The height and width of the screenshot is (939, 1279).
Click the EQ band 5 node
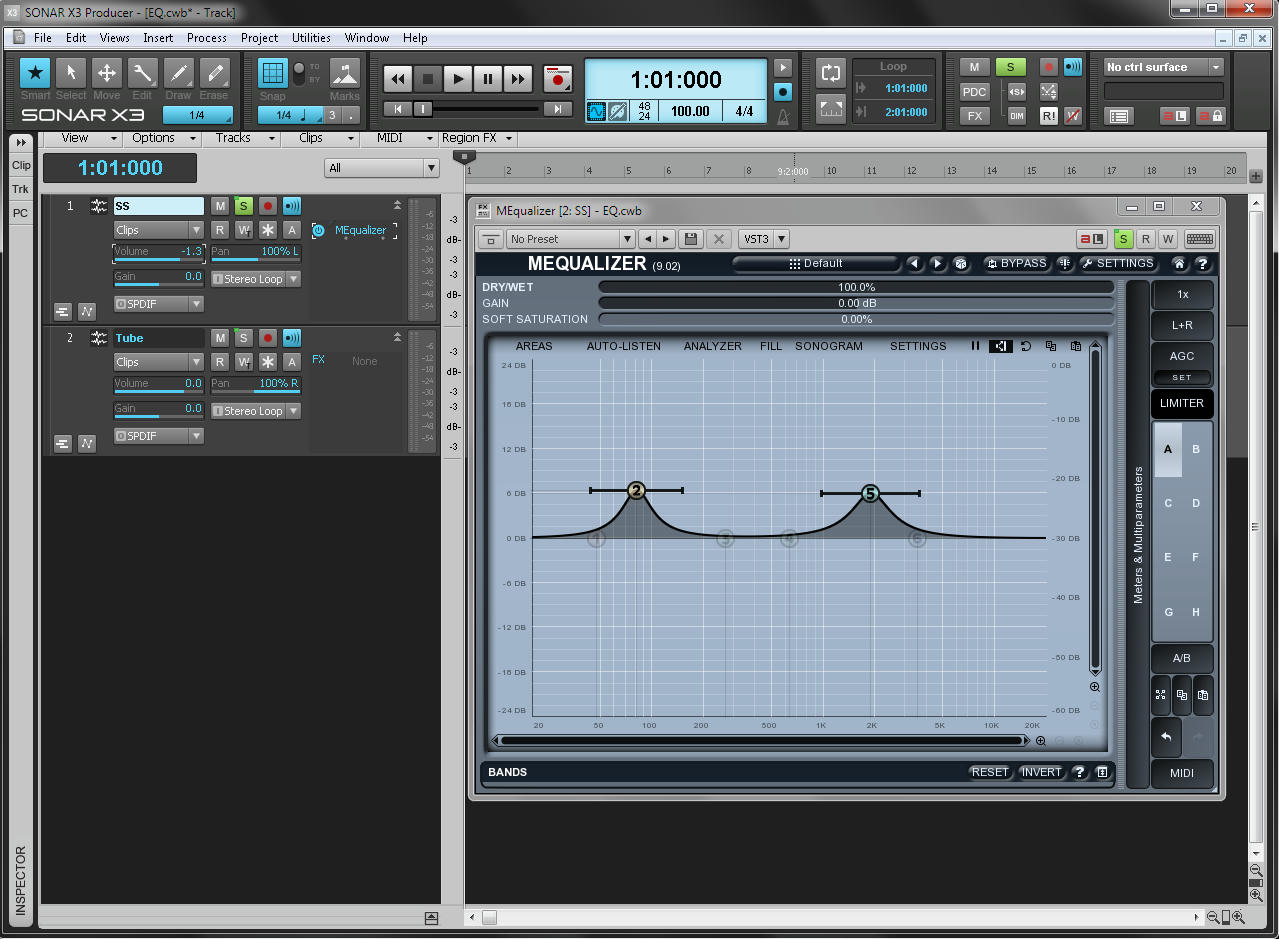pos(870,493)
